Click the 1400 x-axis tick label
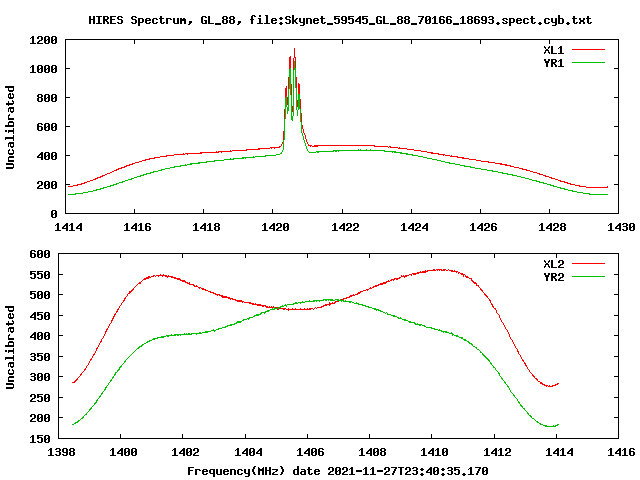Image resolution: width=640 pixels, height=480 pixels. coord(123,452)
